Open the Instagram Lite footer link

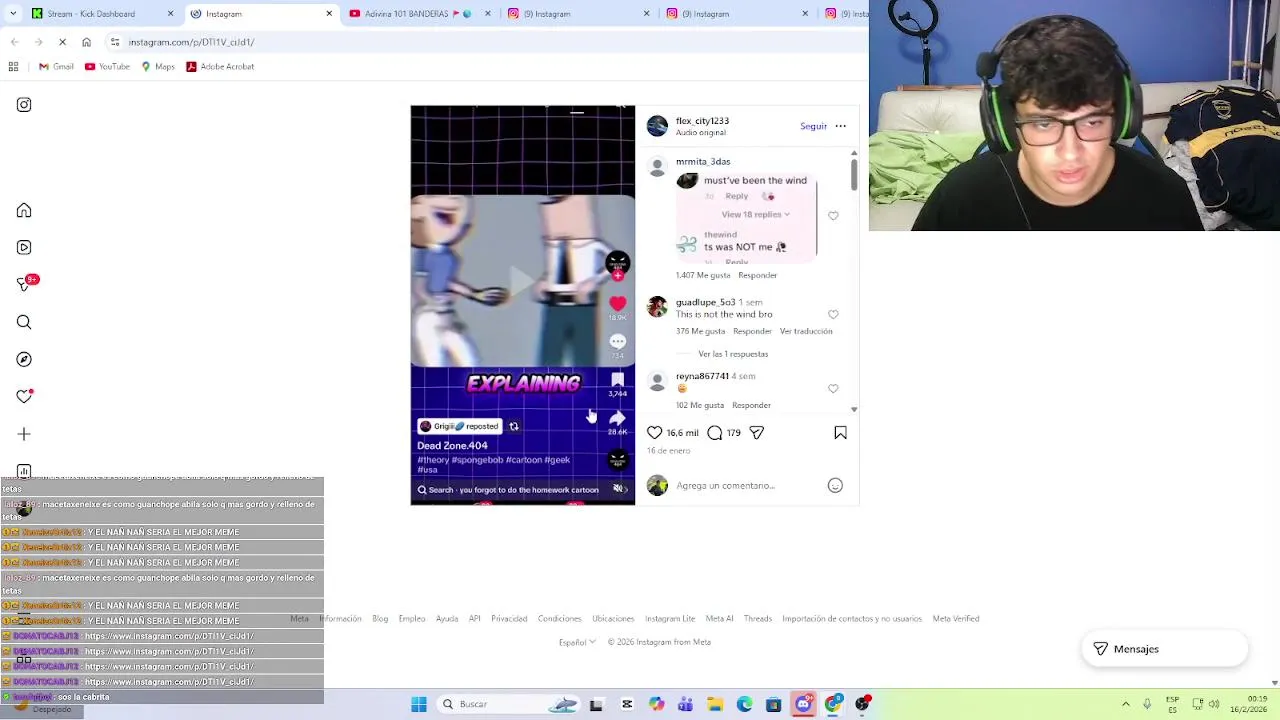tap(670, 619)
